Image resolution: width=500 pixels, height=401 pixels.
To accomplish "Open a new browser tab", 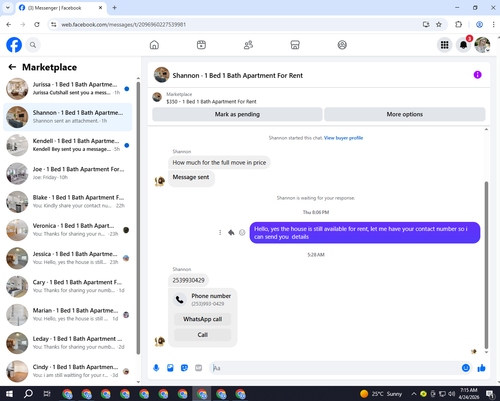I will pyautogui.click(x=114, y=7).
